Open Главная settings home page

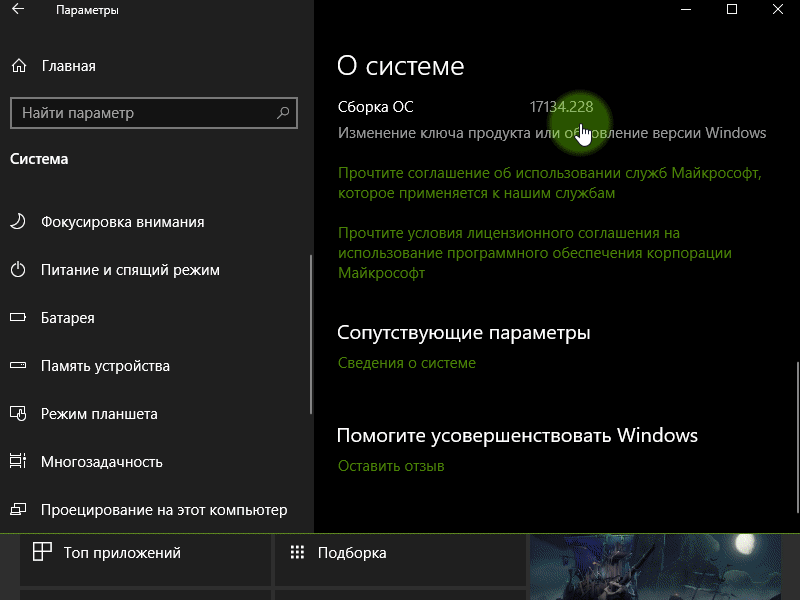[68, 66]
